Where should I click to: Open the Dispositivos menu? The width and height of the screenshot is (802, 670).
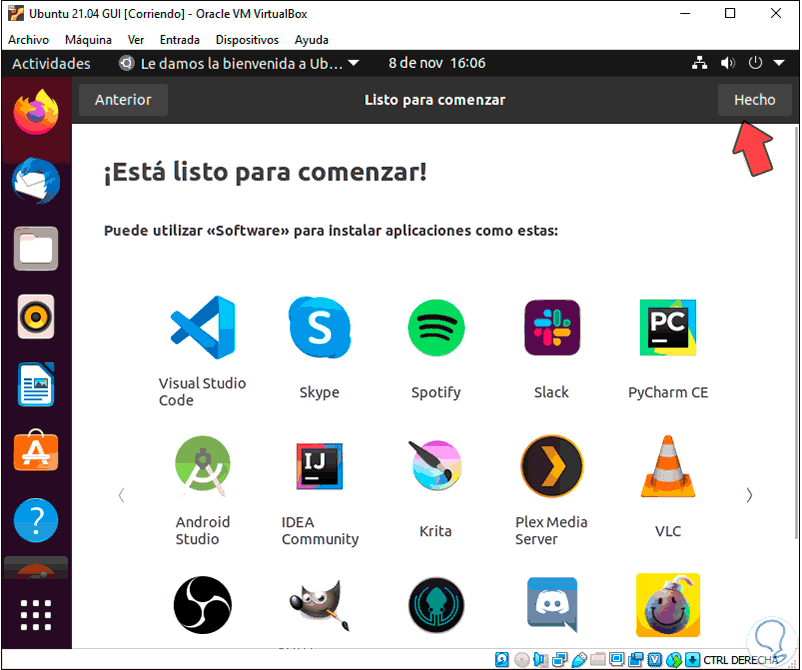coord(247,40)
